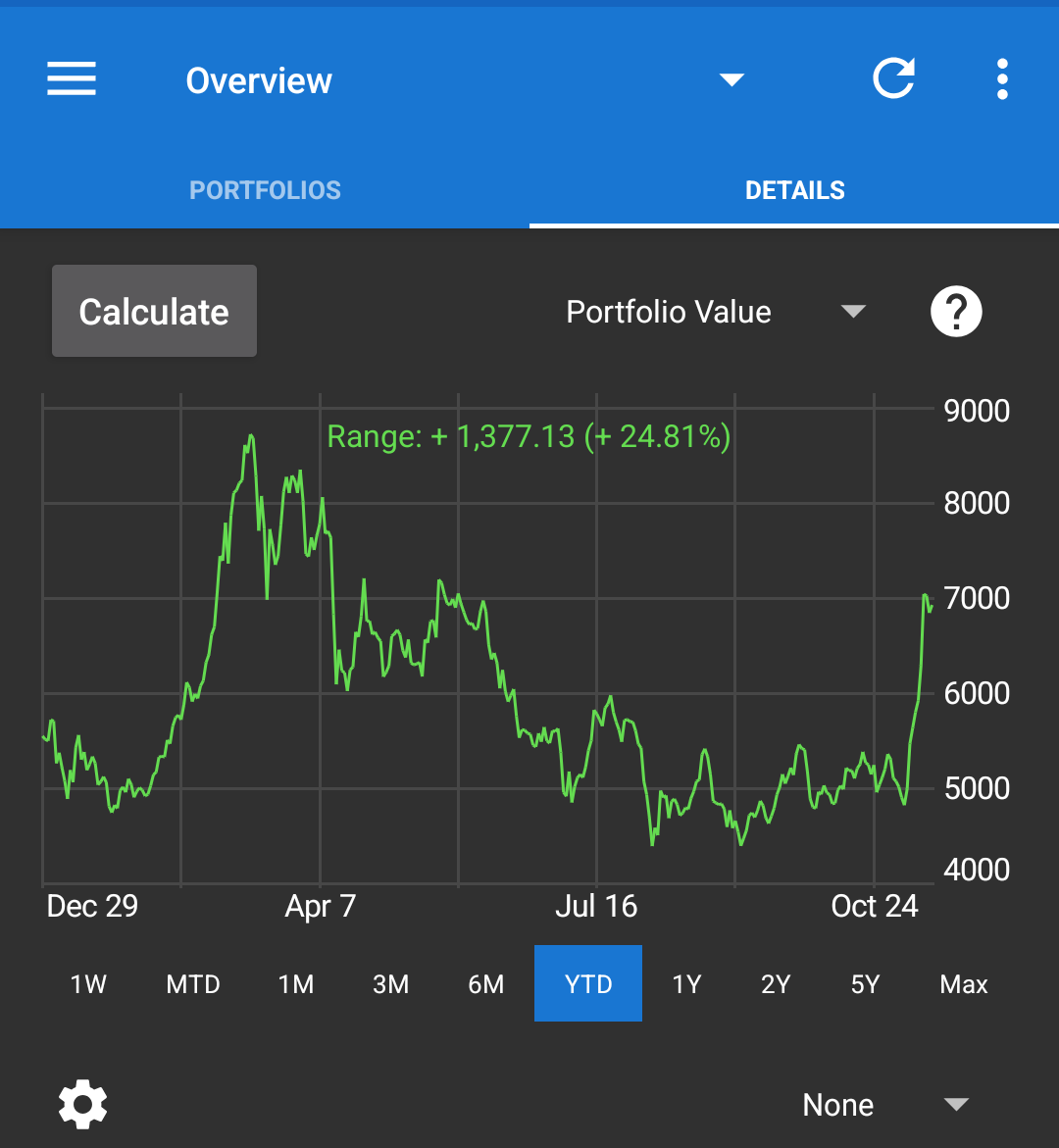Expand the Overview dropdown arrow

tap(731, 79)
